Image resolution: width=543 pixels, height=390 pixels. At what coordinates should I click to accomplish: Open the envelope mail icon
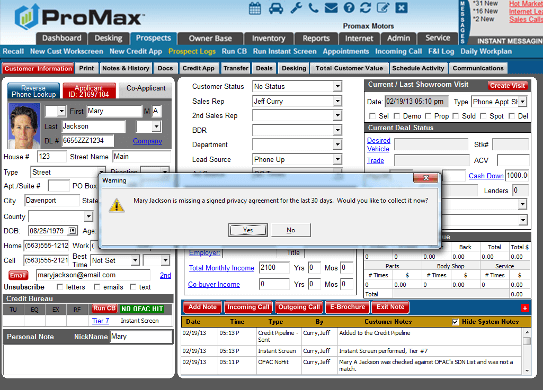click(331, 8)
